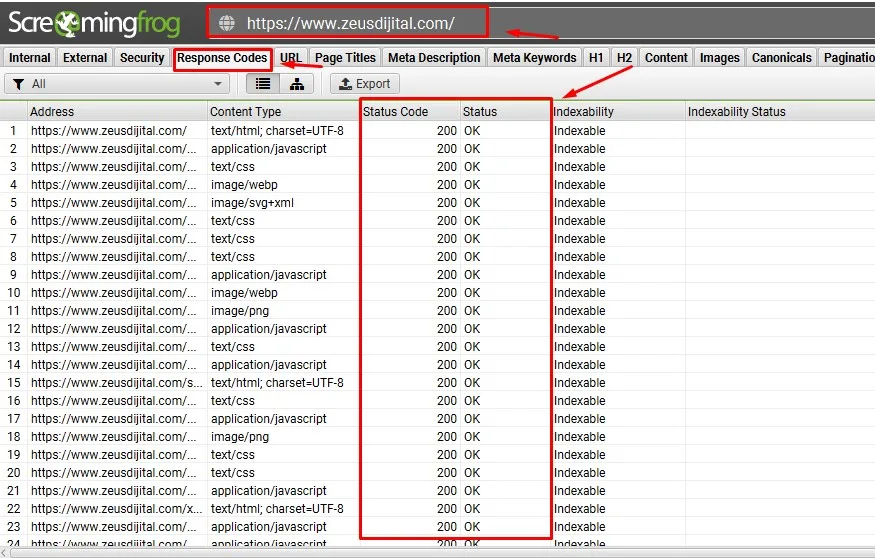Sort by Indexability Status column header
The height and width of the screenshot is (558, 875).
(x=780, y=112)
